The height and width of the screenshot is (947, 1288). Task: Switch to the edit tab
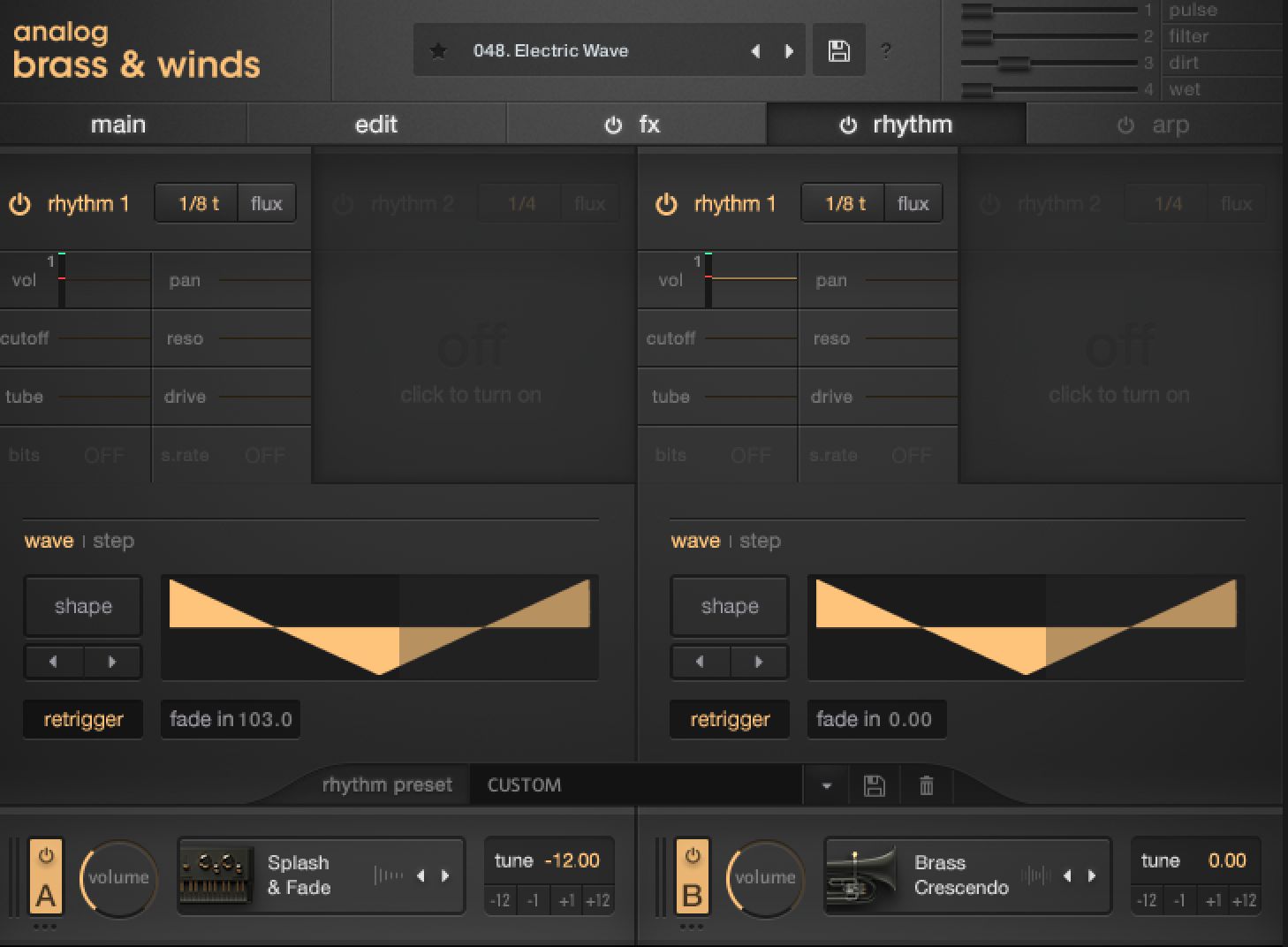coord(376,125)
